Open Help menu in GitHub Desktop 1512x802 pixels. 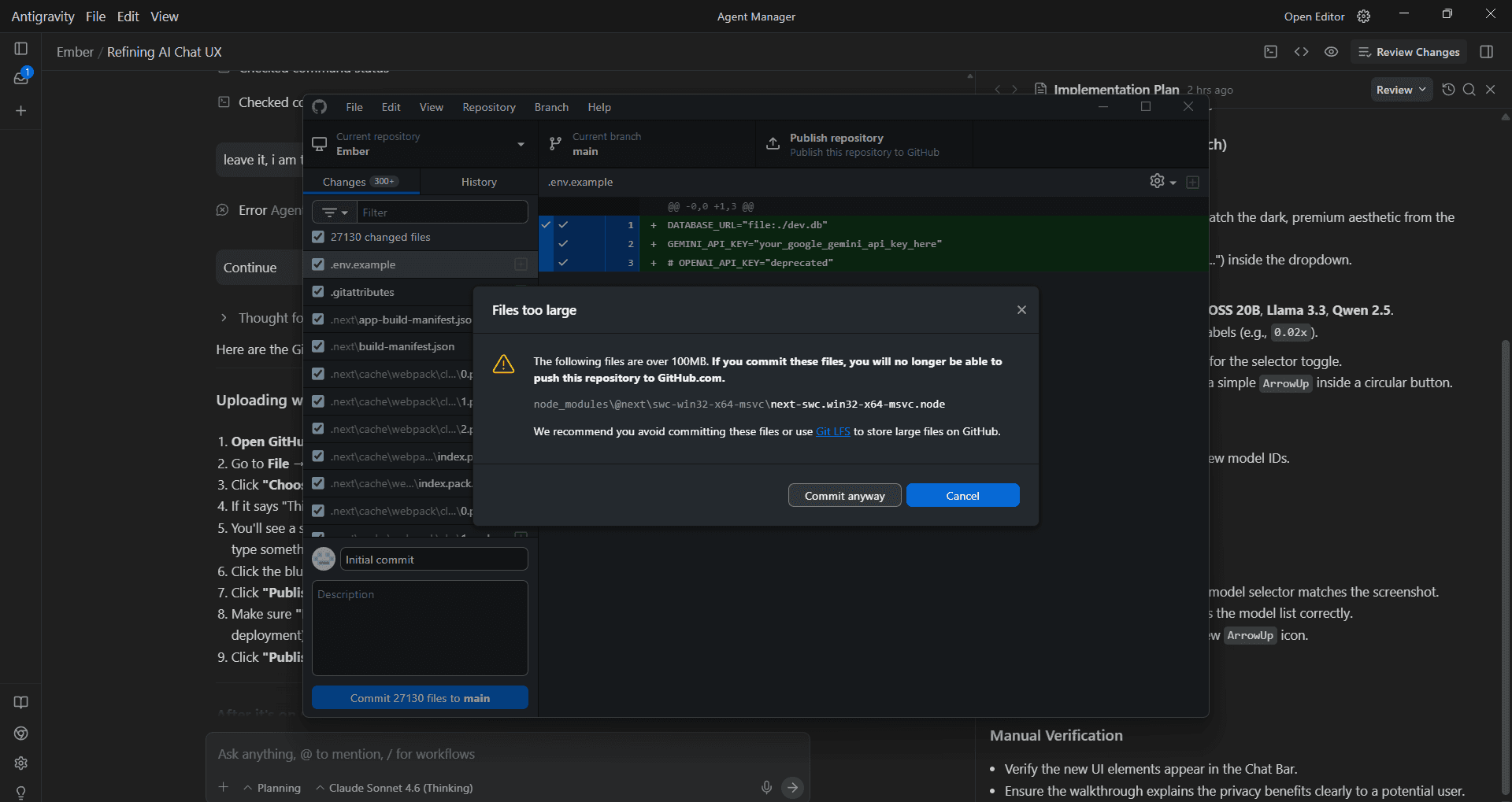599,107
